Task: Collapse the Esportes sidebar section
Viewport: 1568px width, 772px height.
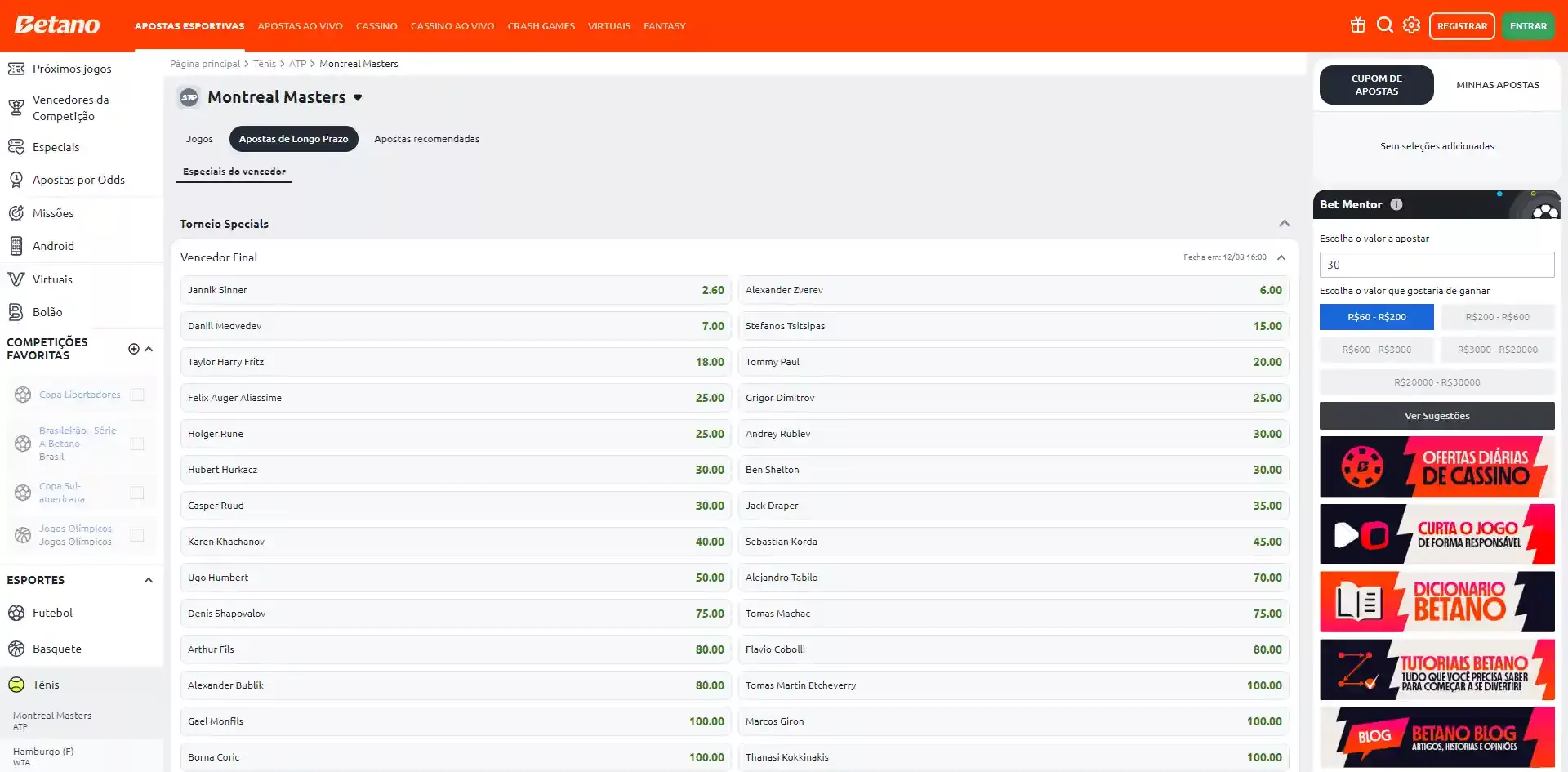Action: tap(149, 580)
